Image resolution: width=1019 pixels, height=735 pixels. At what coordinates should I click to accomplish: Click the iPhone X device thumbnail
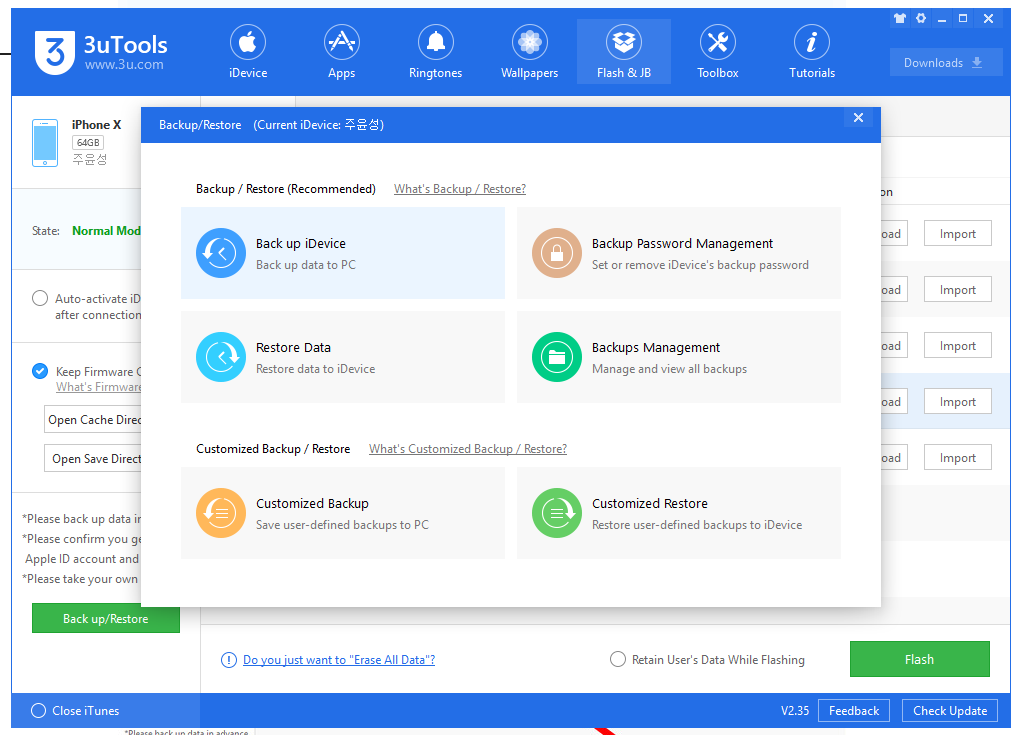pos(45,143)
